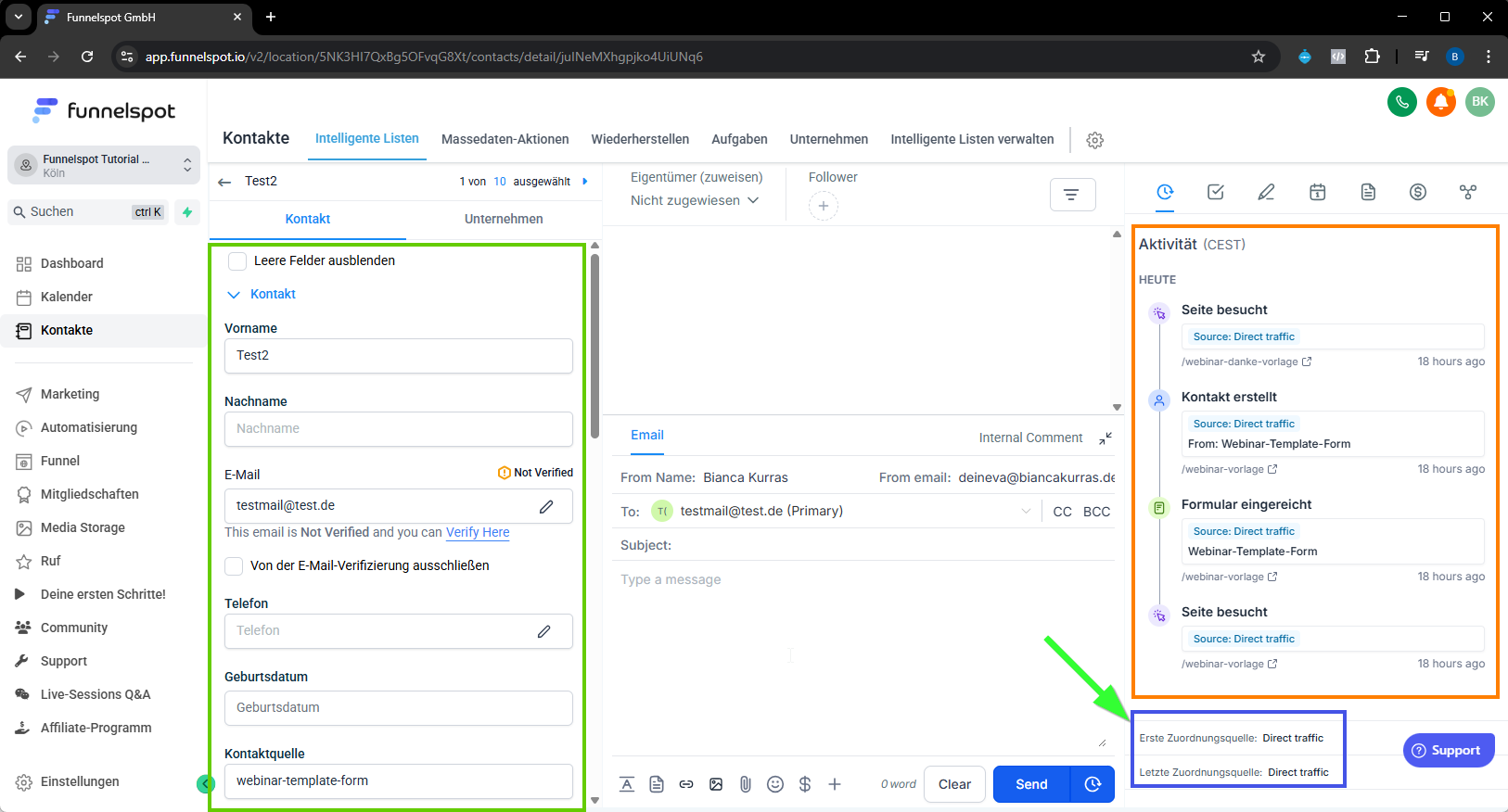This screenshot has height=812, width=1508.
Task: Open the associations tab icon
Action: point(1468,192)
